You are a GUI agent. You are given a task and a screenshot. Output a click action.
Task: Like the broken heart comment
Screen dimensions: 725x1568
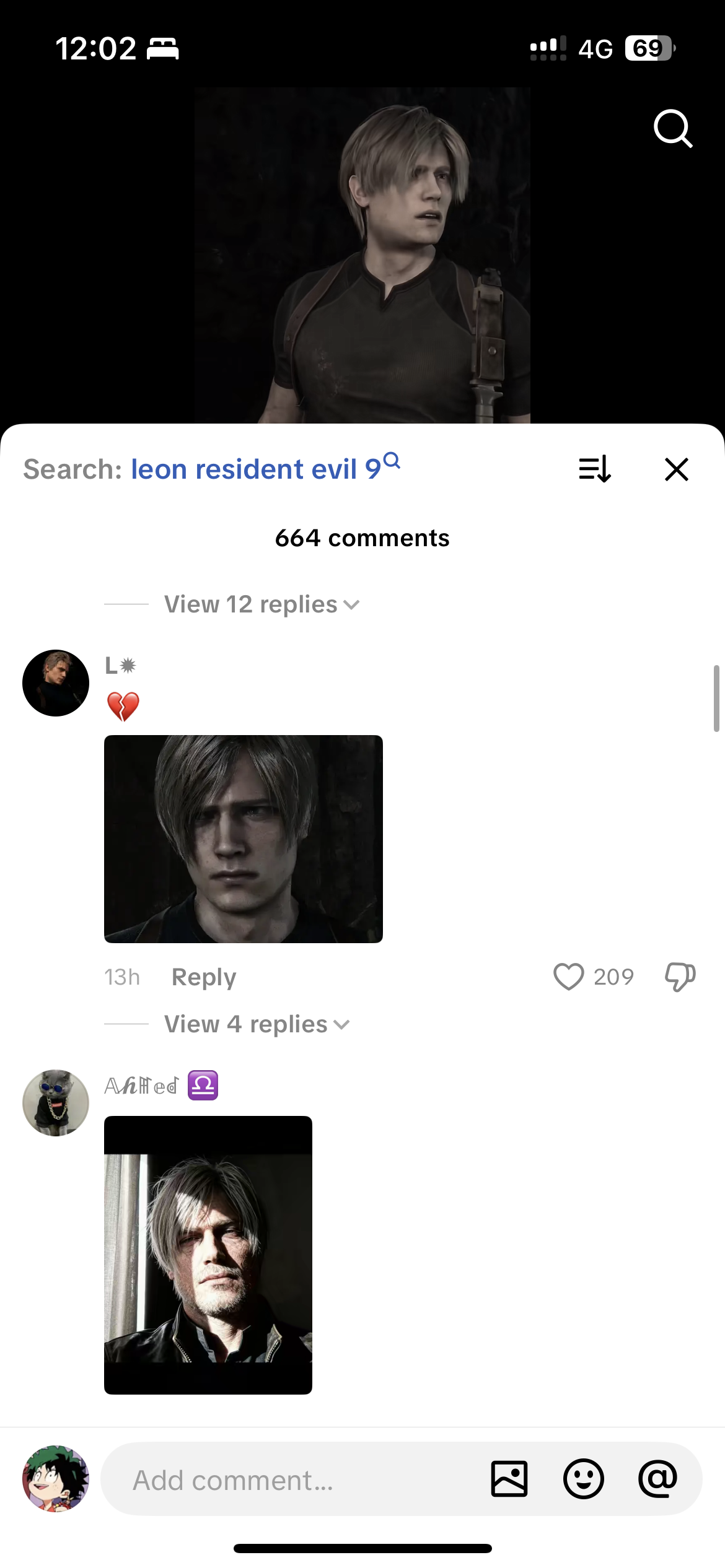[x=568, y=977]
